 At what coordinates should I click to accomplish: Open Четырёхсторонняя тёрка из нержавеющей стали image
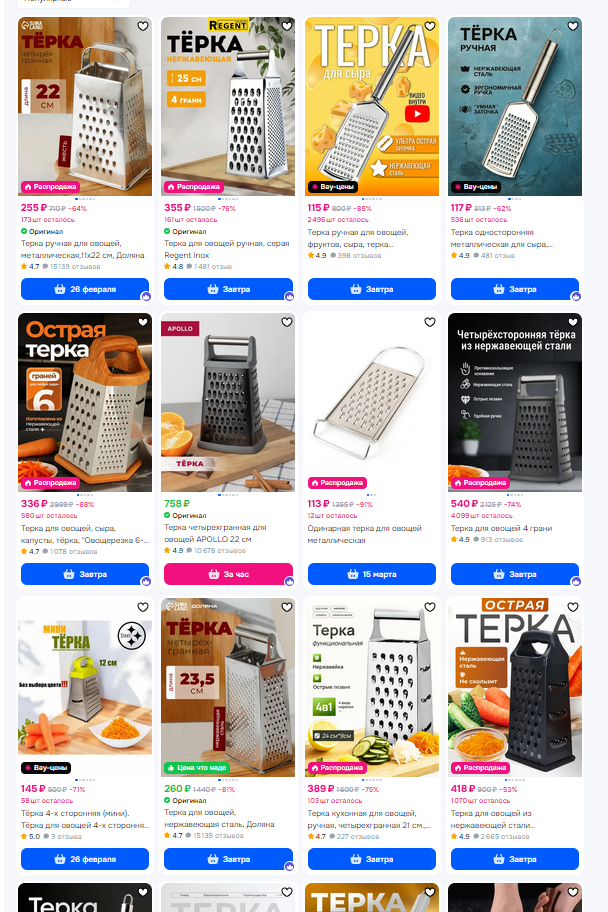coord(515,402)
